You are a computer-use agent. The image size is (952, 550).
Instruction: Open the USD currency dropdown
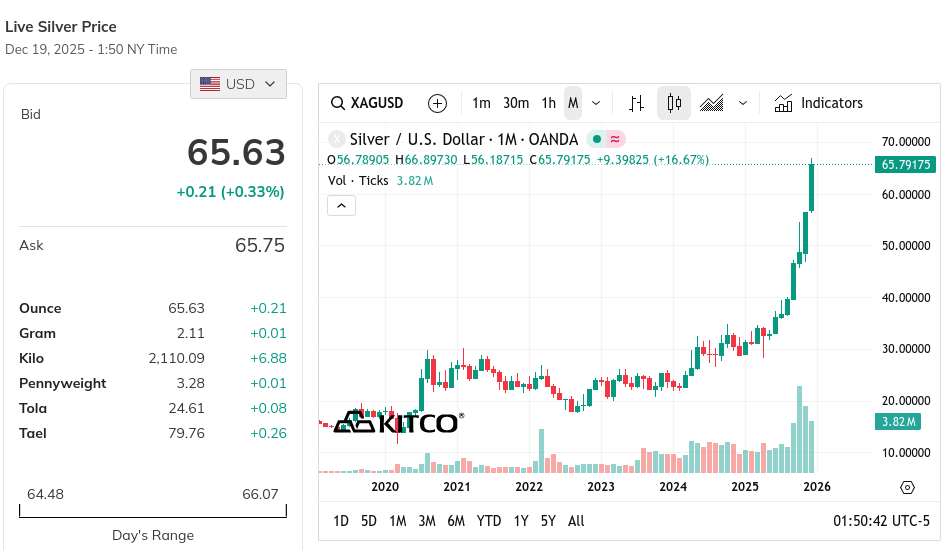[x=238, y=84]
